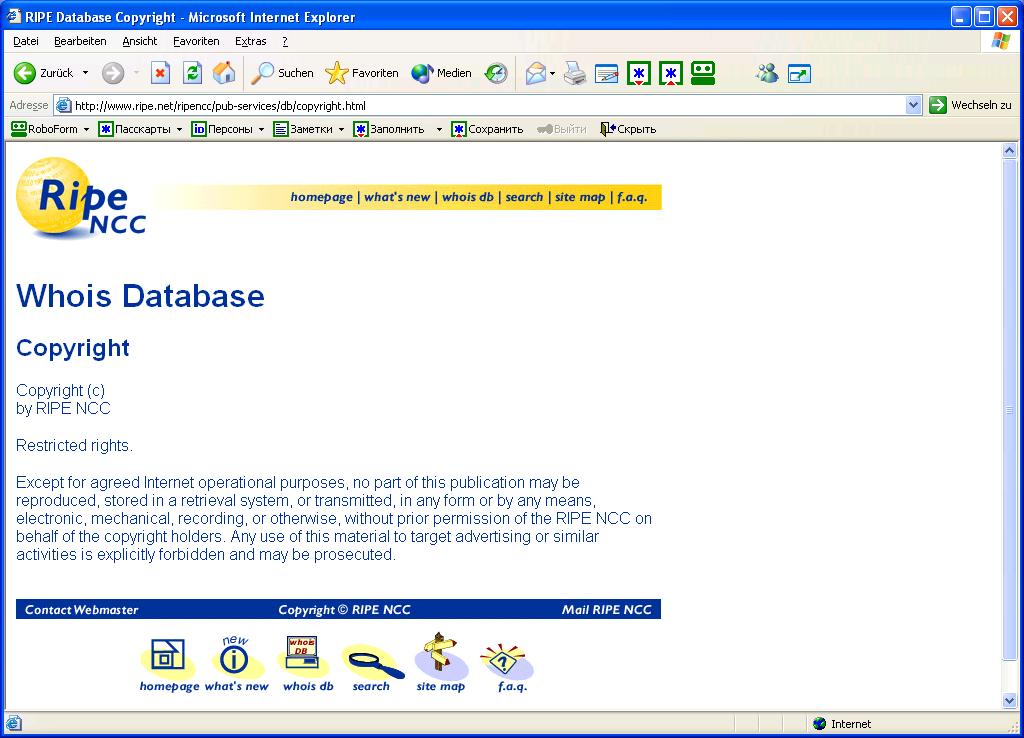
Task: Click the Edit page toolbar icon
Action: click(607, 73)
